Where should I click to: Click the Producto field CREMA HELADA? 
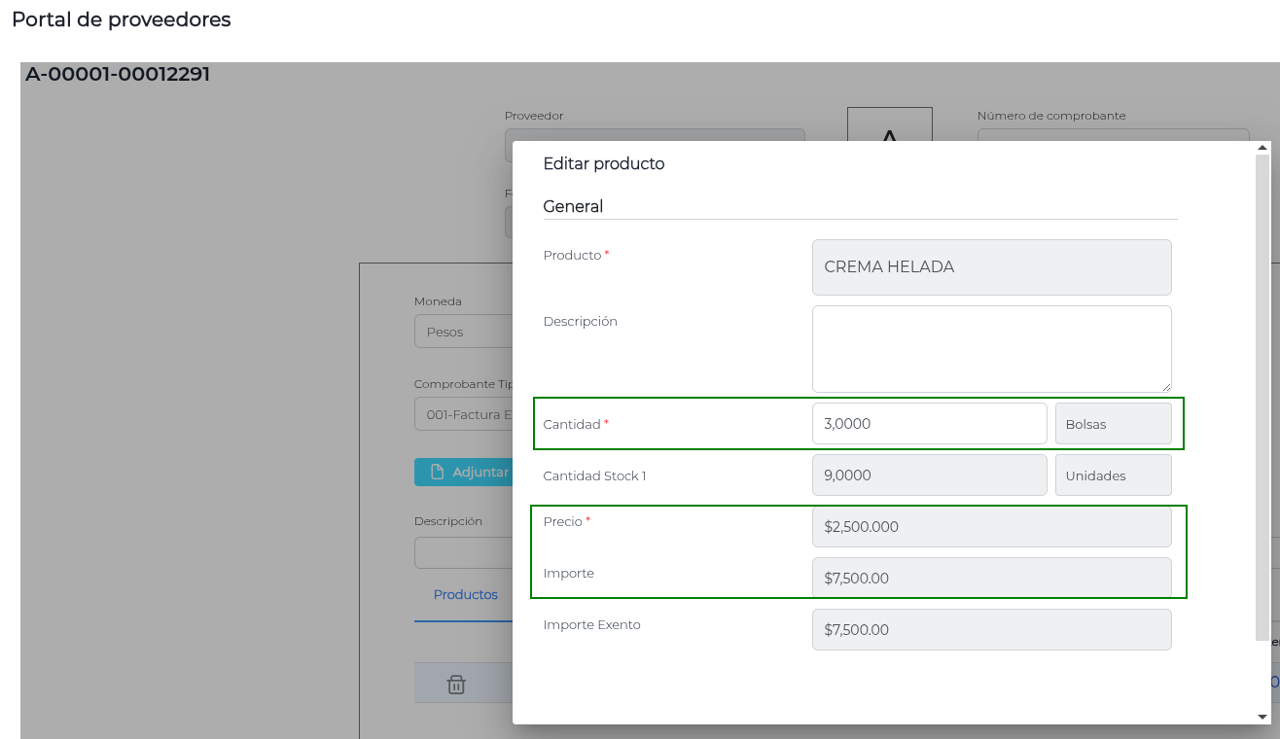point(990,267)
